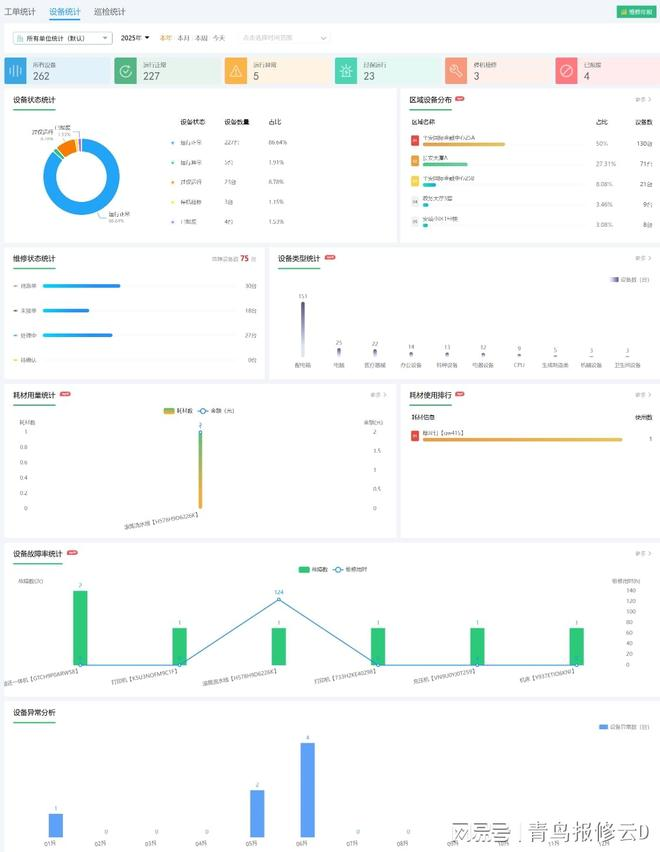
Task: Open the 2025年 year dropdown
Action: (x=135, y=38)
